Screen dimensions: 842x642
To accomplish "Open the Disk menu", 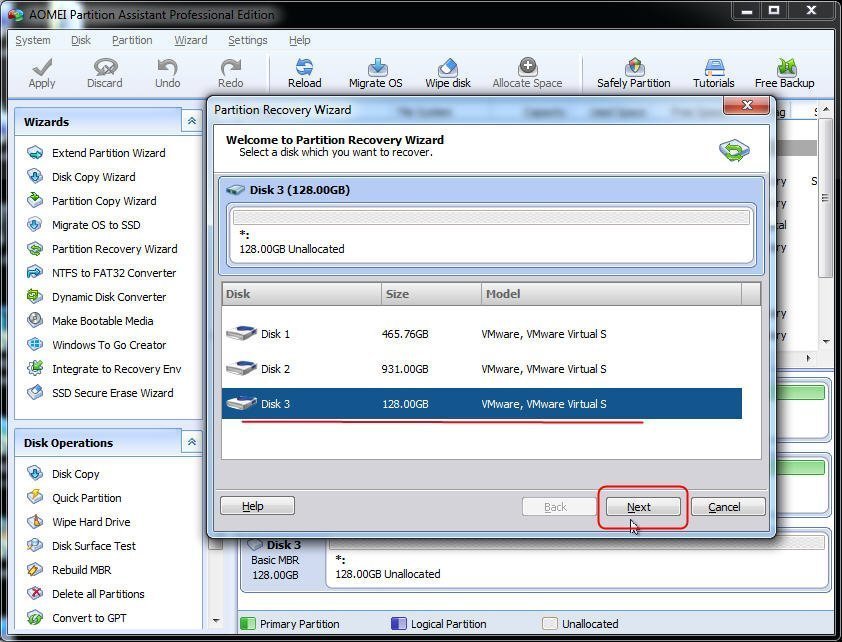I will (81, 40).
